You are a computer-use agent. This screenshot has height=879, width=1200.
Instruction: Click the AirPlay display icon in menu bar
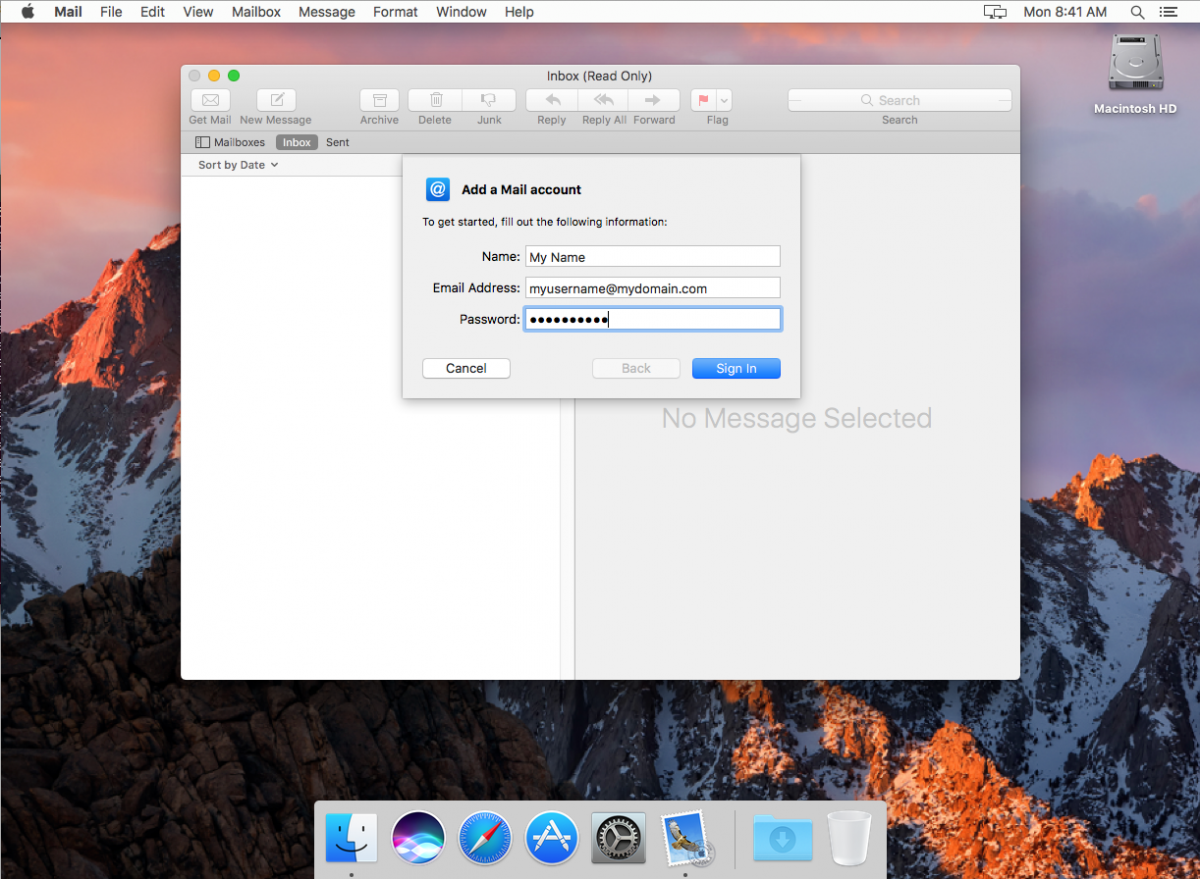tap(994, 12)
